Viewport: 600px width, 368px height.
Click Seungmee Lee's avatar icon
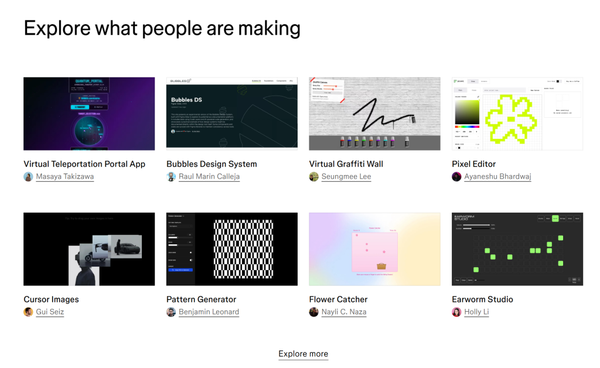pyautogui.click(x=314, y=177)
